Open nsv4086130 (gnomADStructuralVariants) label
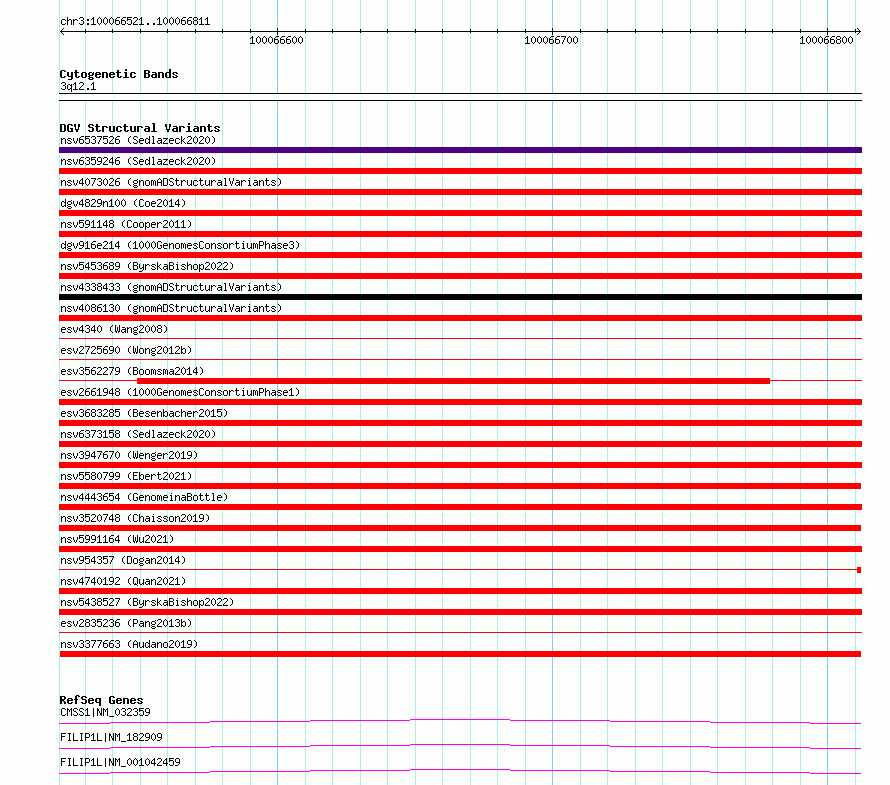Image resolution: width=890 pixels, height=785 pixels. 171,308
